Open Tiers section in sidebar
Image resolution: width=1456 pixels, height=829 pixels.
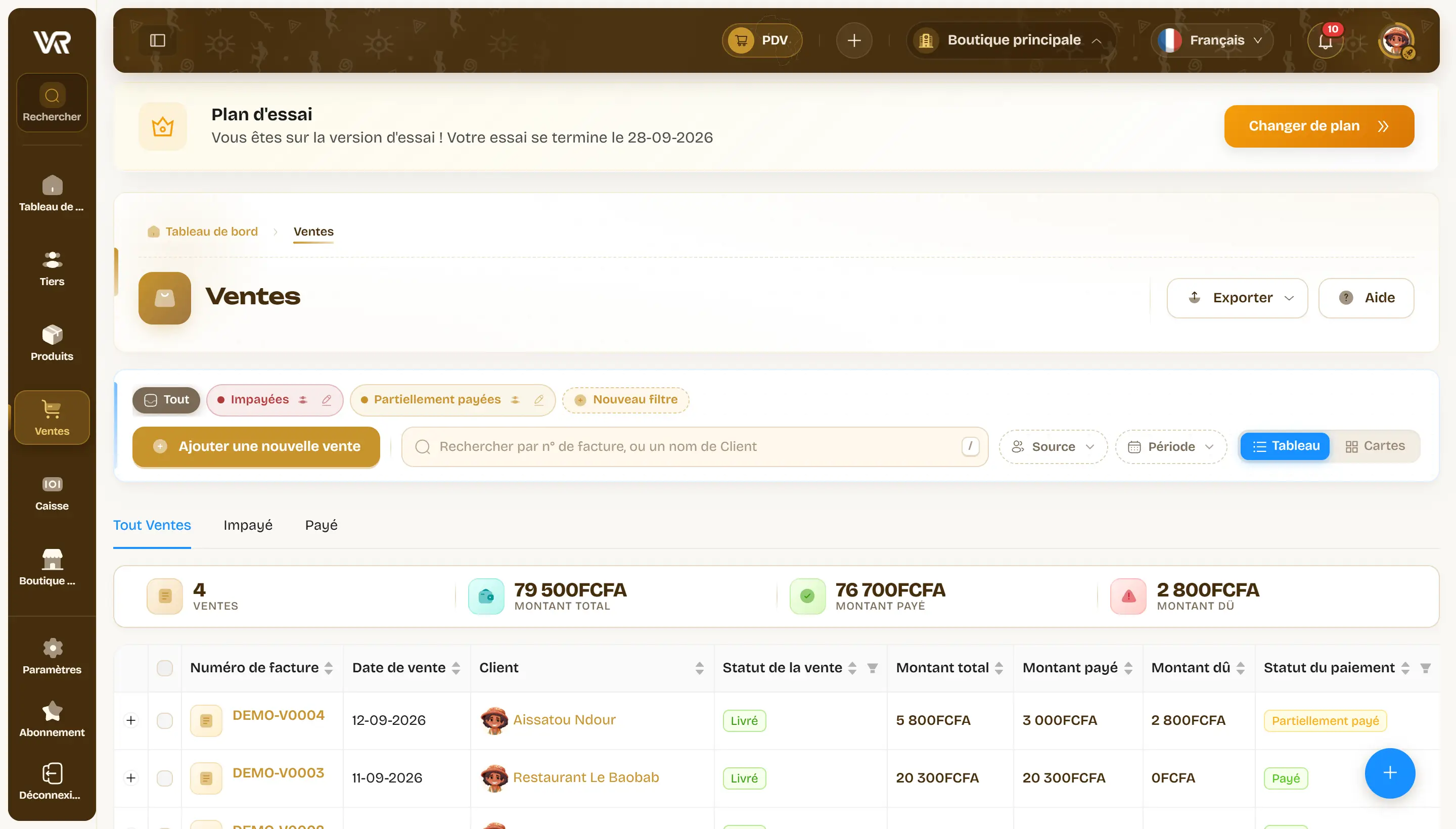(52, 268)
